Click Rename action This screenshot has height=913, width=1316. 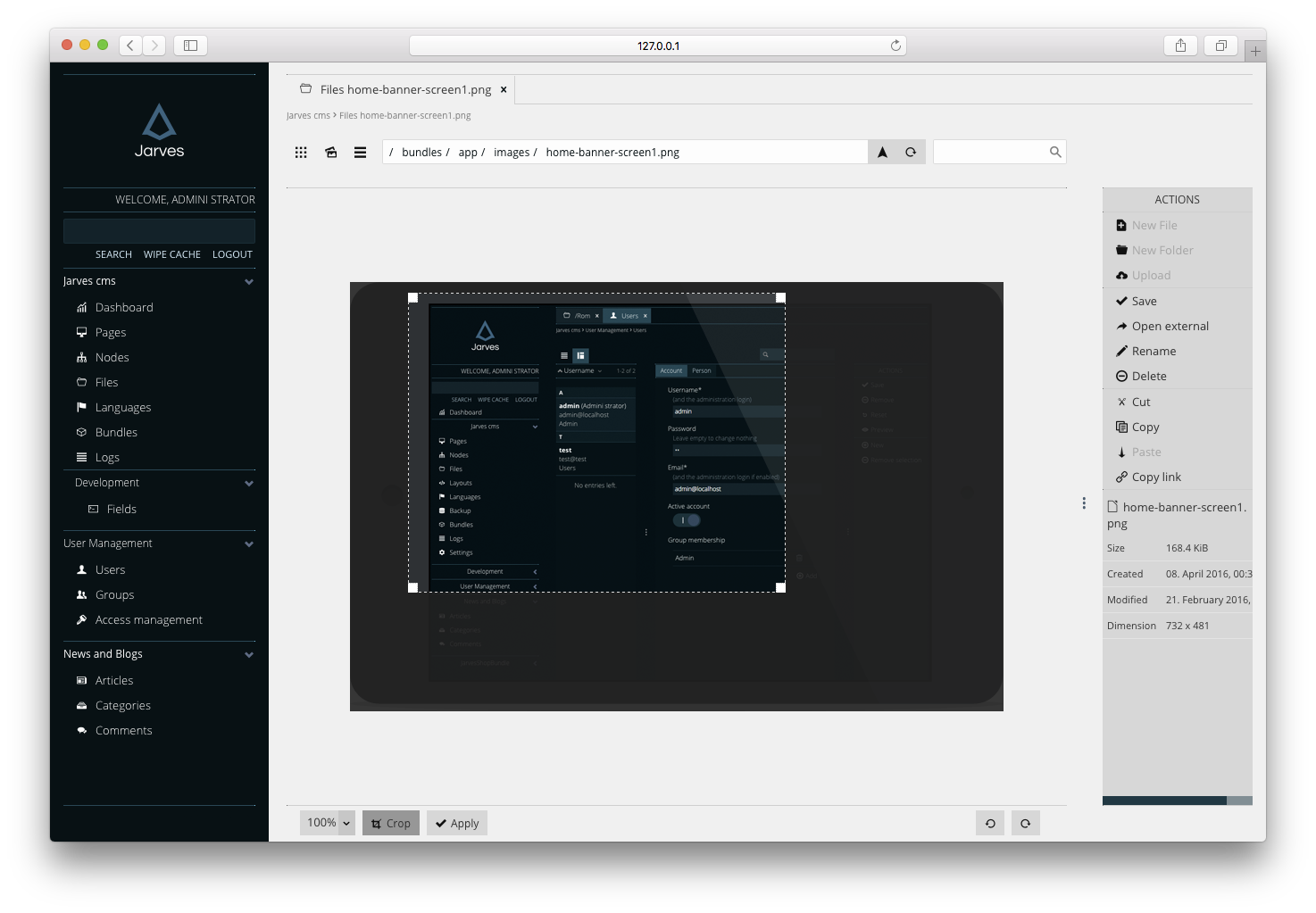[x=1154, y=351]
